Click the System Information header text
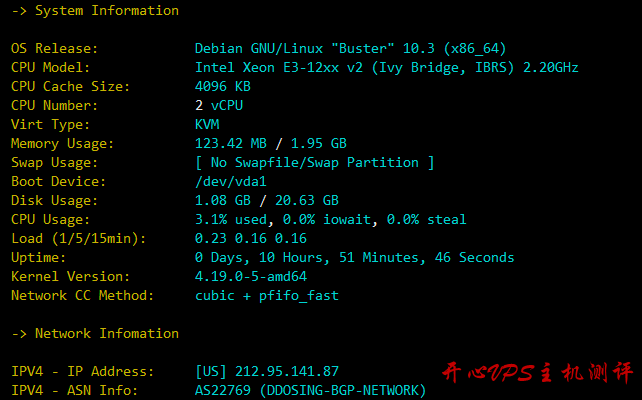This screenshot has height=400, width=642. (x=106, y=11)
